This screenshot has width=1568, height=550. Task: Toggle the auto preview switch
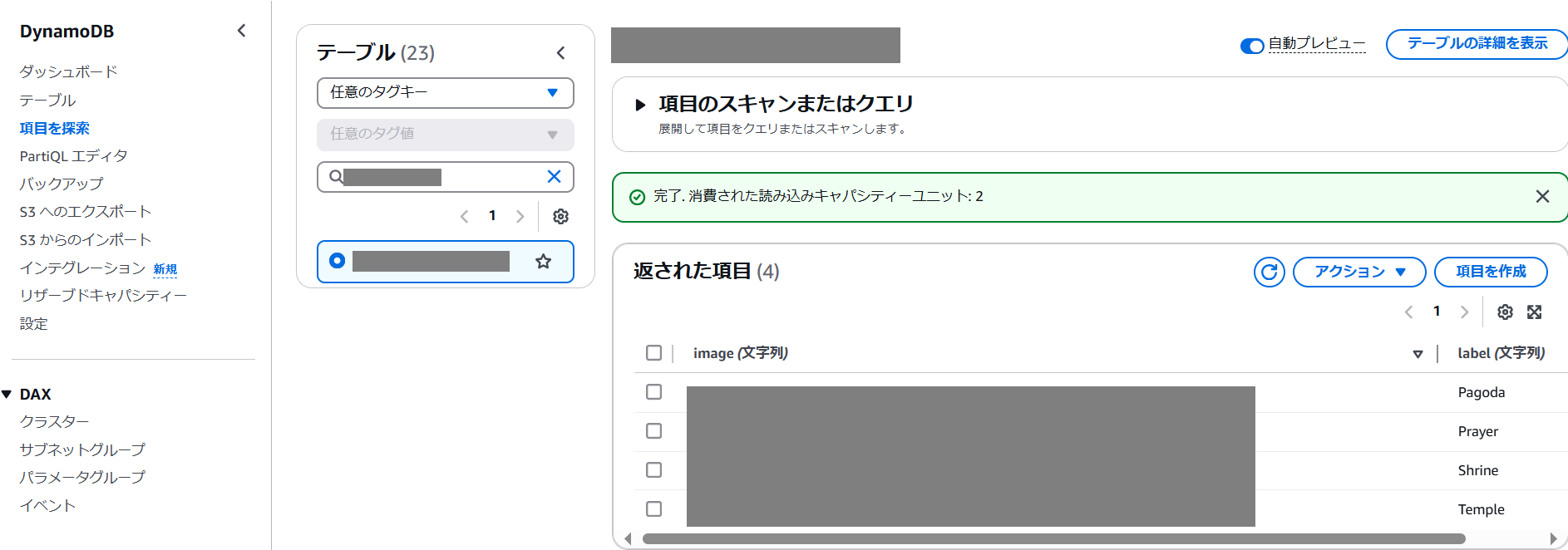point(1251,46)
